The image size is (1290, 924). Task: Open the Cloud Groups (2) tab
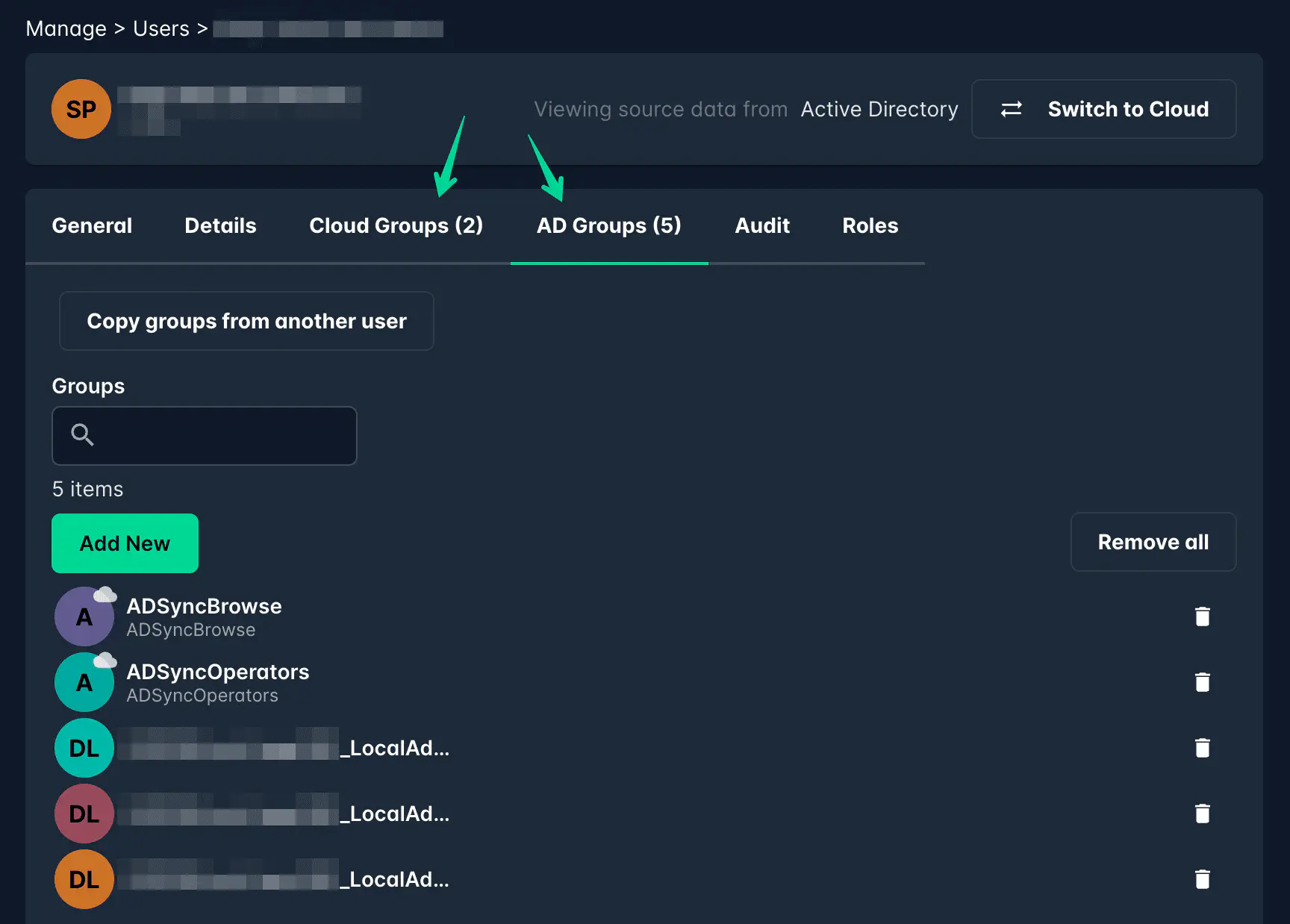(x=396, y=225)
